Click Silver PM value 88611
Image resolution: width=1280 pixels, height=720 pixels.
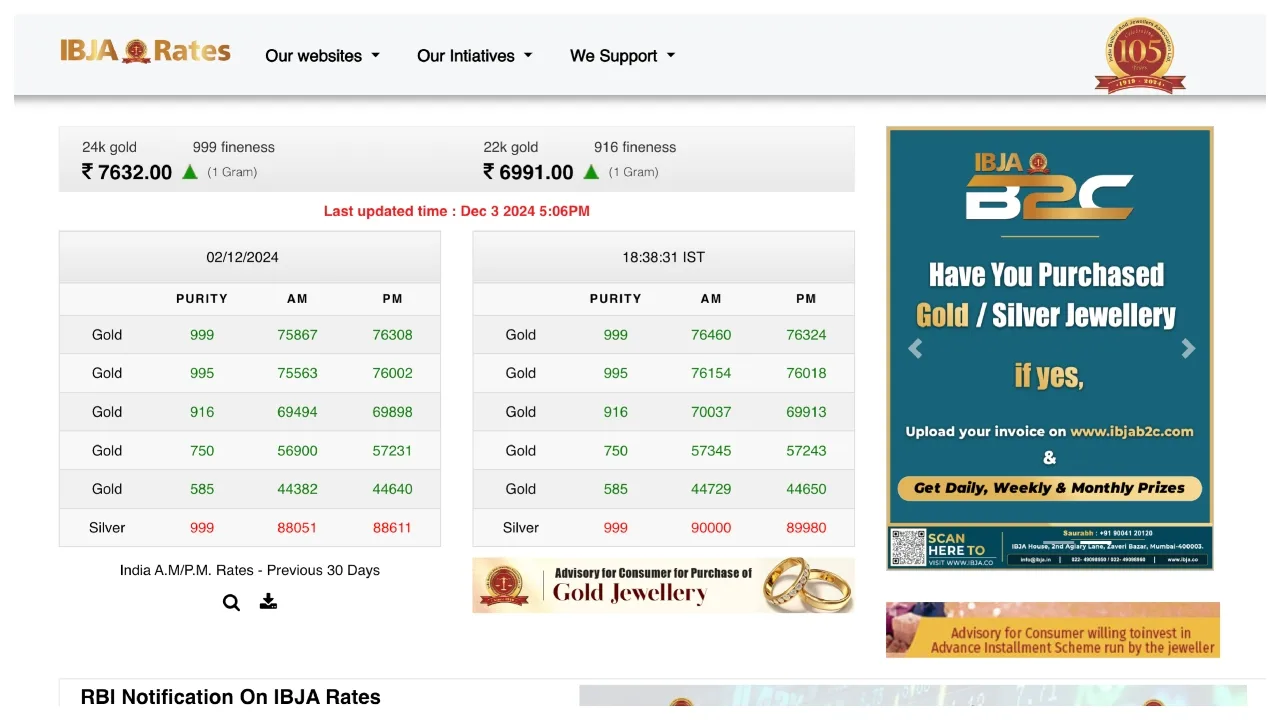392,528
